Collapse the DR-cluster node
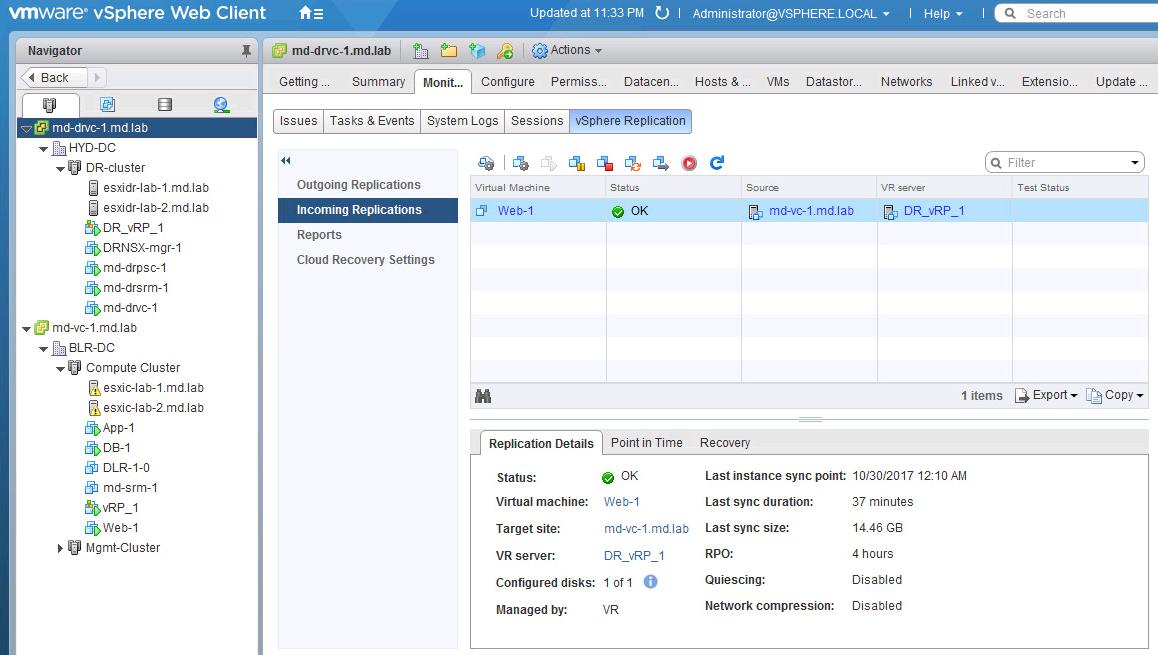This screenshot has height=655, width=1158. tap(61, 168)
